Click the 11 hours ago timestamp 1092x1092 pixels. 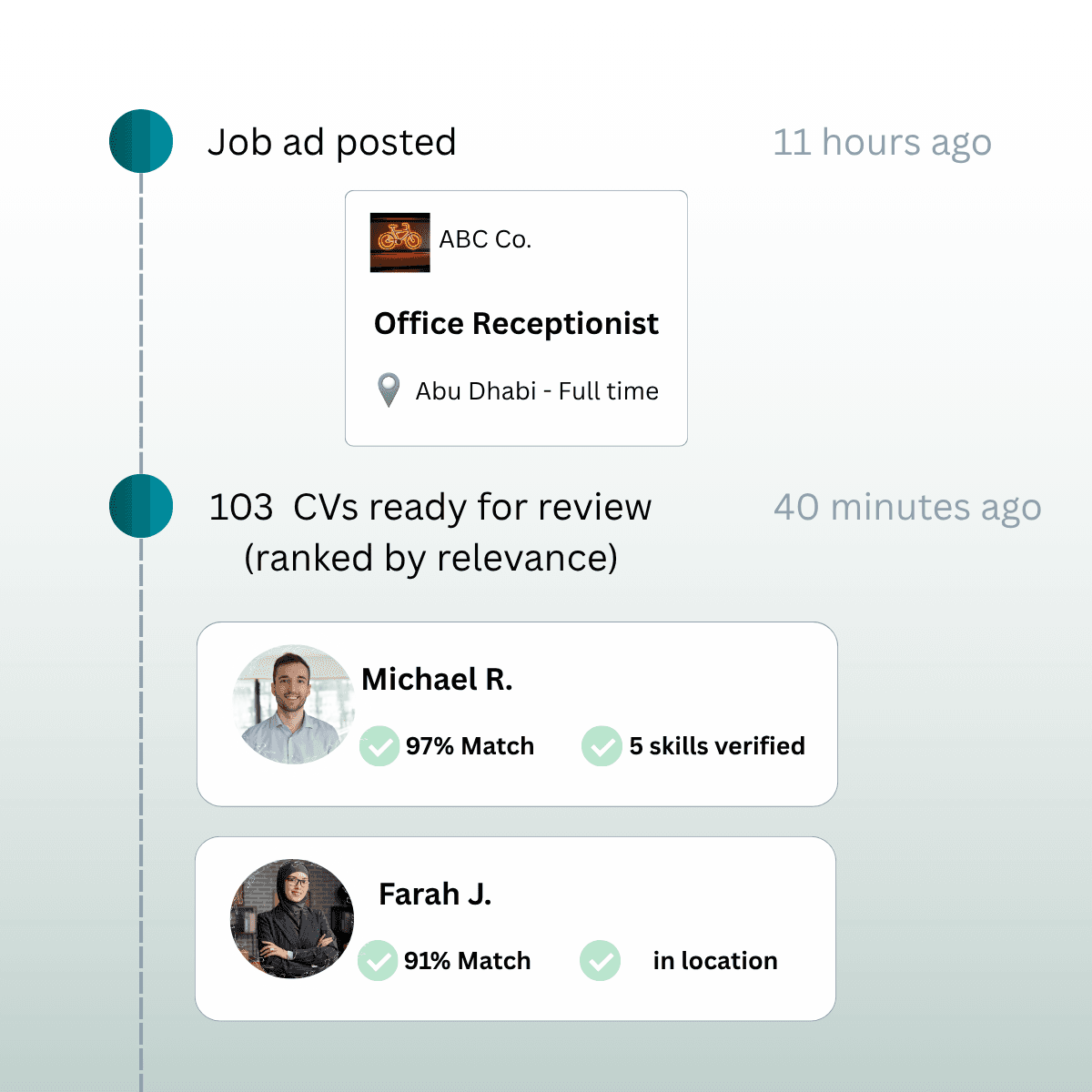(x=882, y=143)
